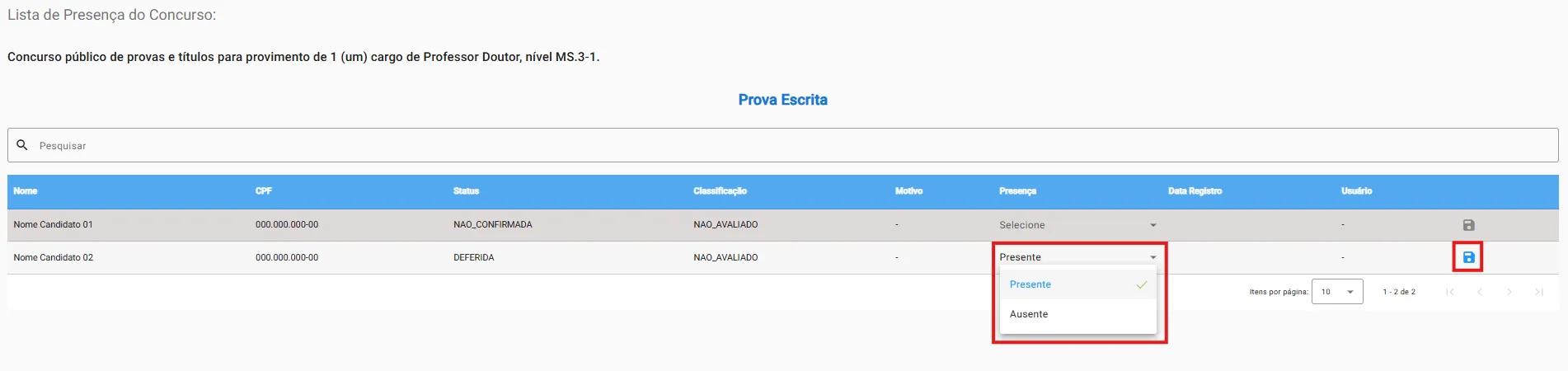1568x371 pixels.
Task: Go to last page of results
Action: tap(1539, 292)
